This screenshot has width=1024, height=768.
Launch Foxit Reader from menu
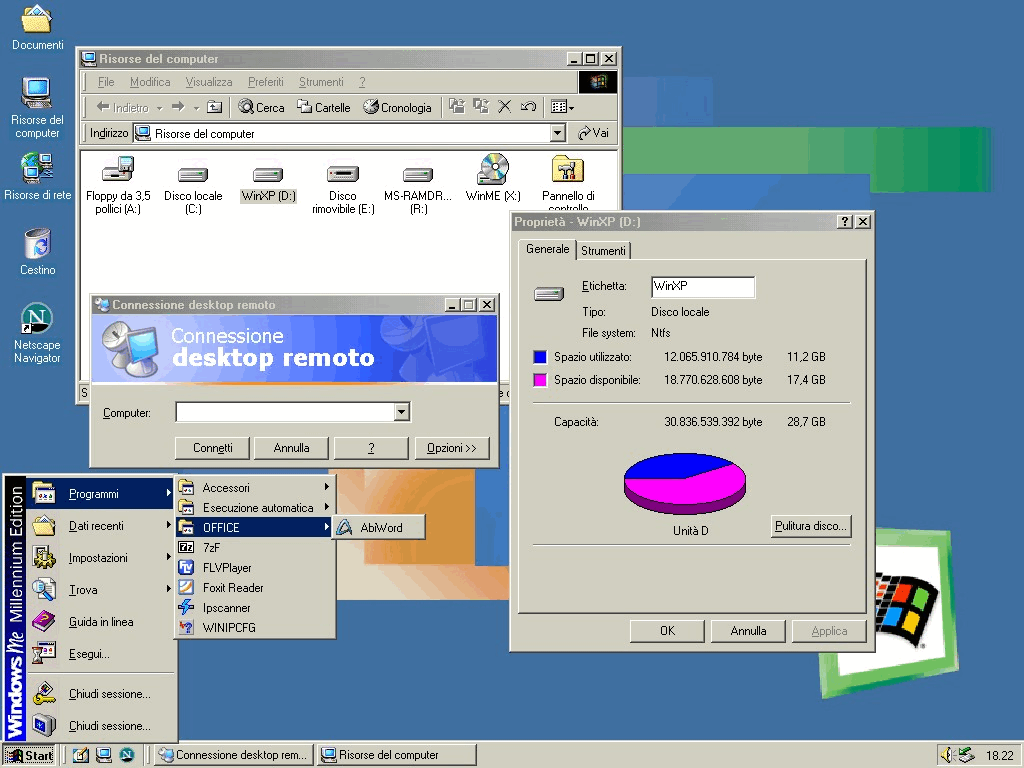(255, 588)
